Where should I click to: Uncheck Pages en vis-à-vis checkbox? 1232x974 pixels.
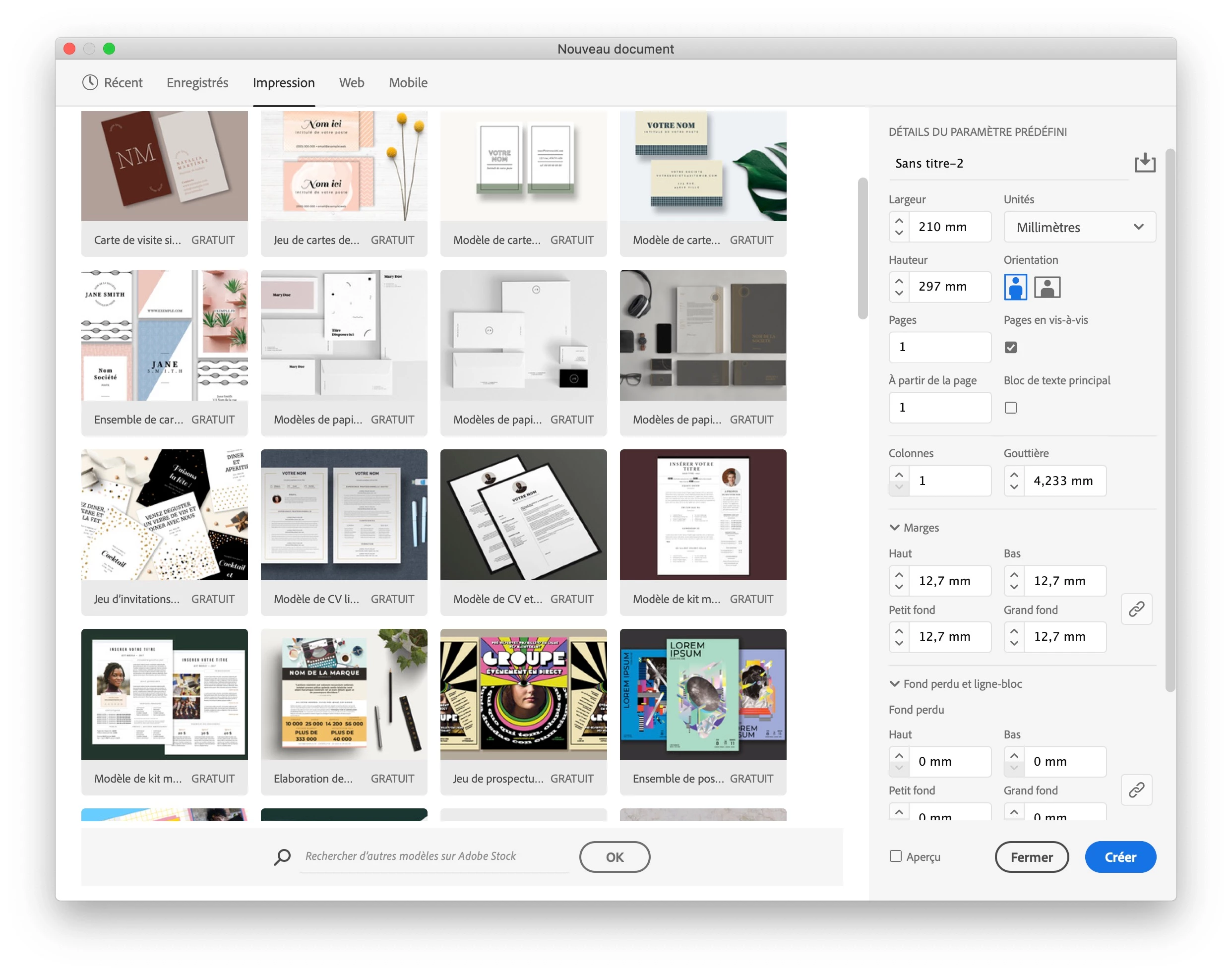(x=1011, y=347)
